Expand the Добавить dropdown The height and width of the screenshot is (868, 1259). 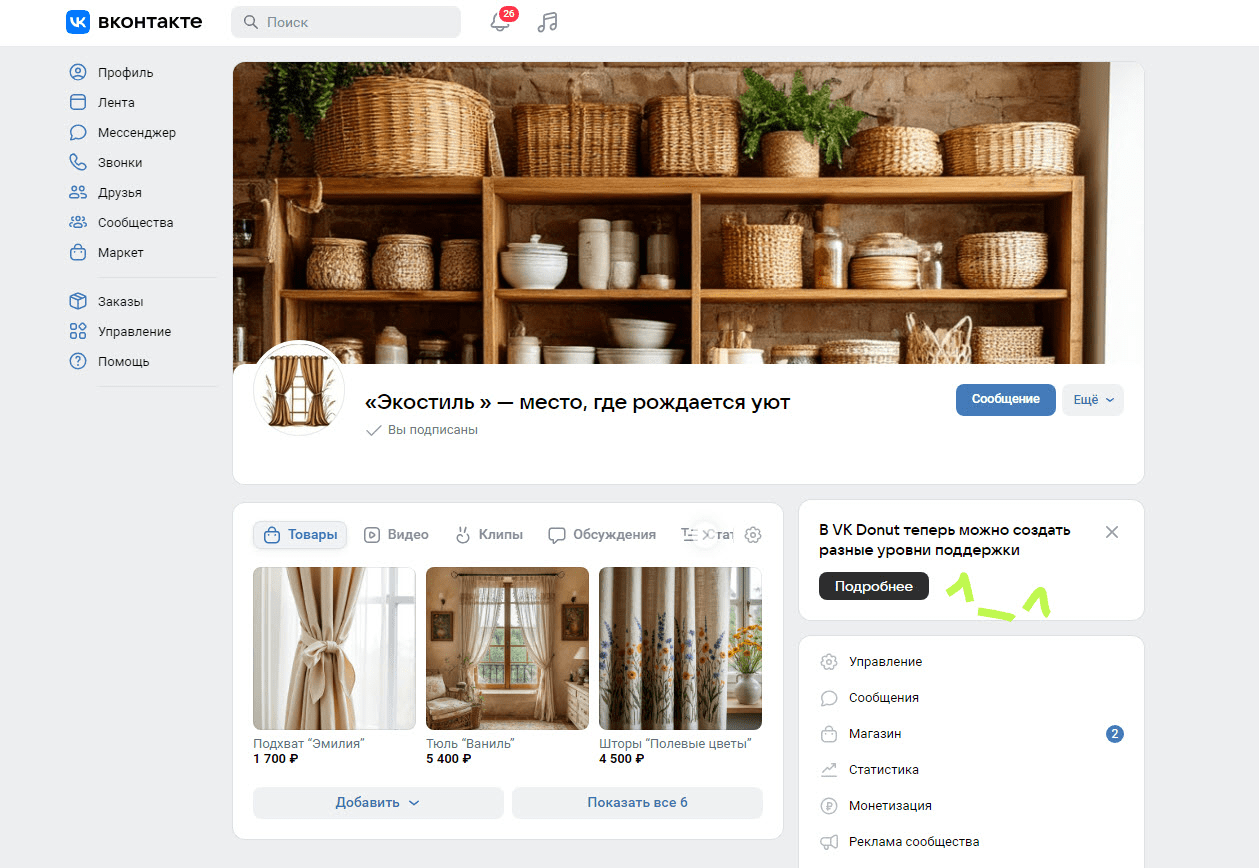click(377, 803)
